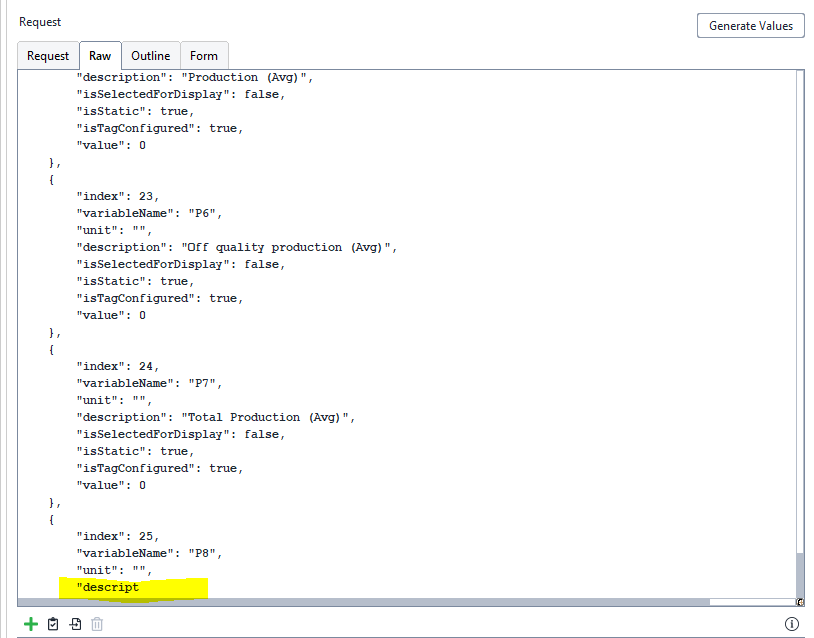Screen dimensions: 814x638
Task: Place cursor in highlighted "descript" text
Action: click(x=110, y=587)
